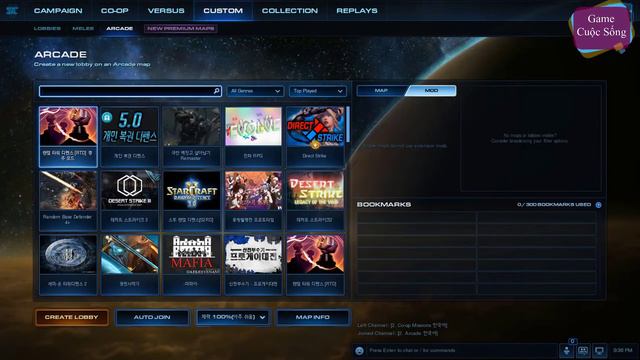Open the friends list icon
The height and width of the screenshot is (360, 640).
(567, 351)
